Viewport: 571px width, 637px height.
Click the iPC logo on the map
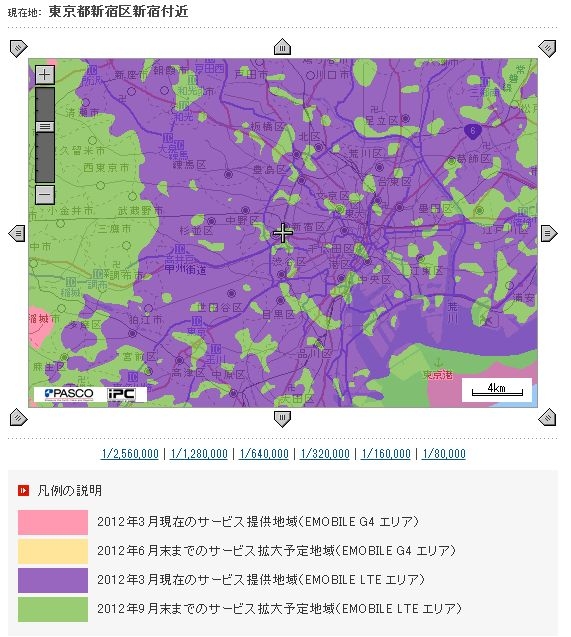pyautogui.click(x=121, y=394)
